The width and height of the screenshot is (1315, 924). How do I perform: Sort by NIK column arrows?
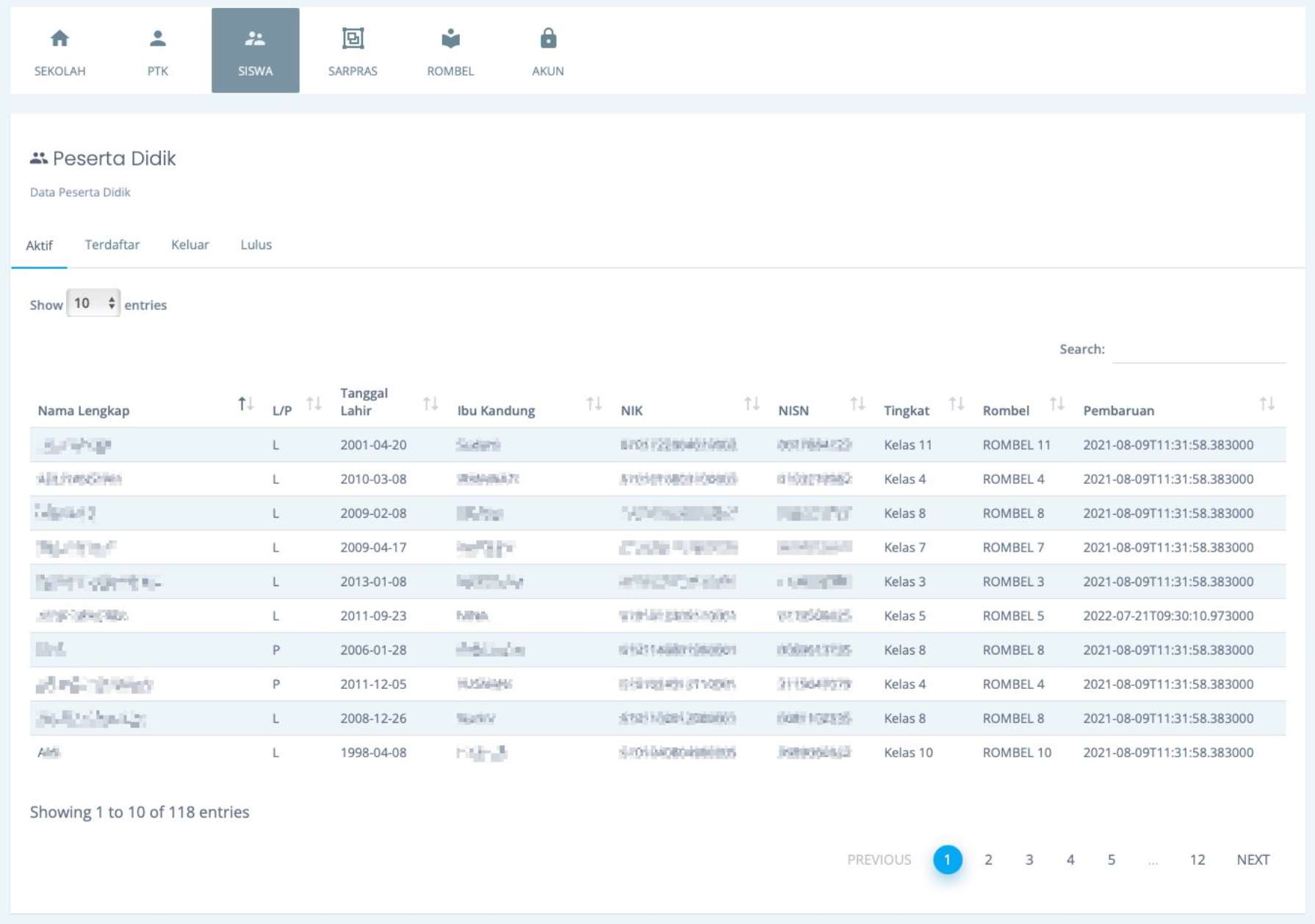coord(752,403)
